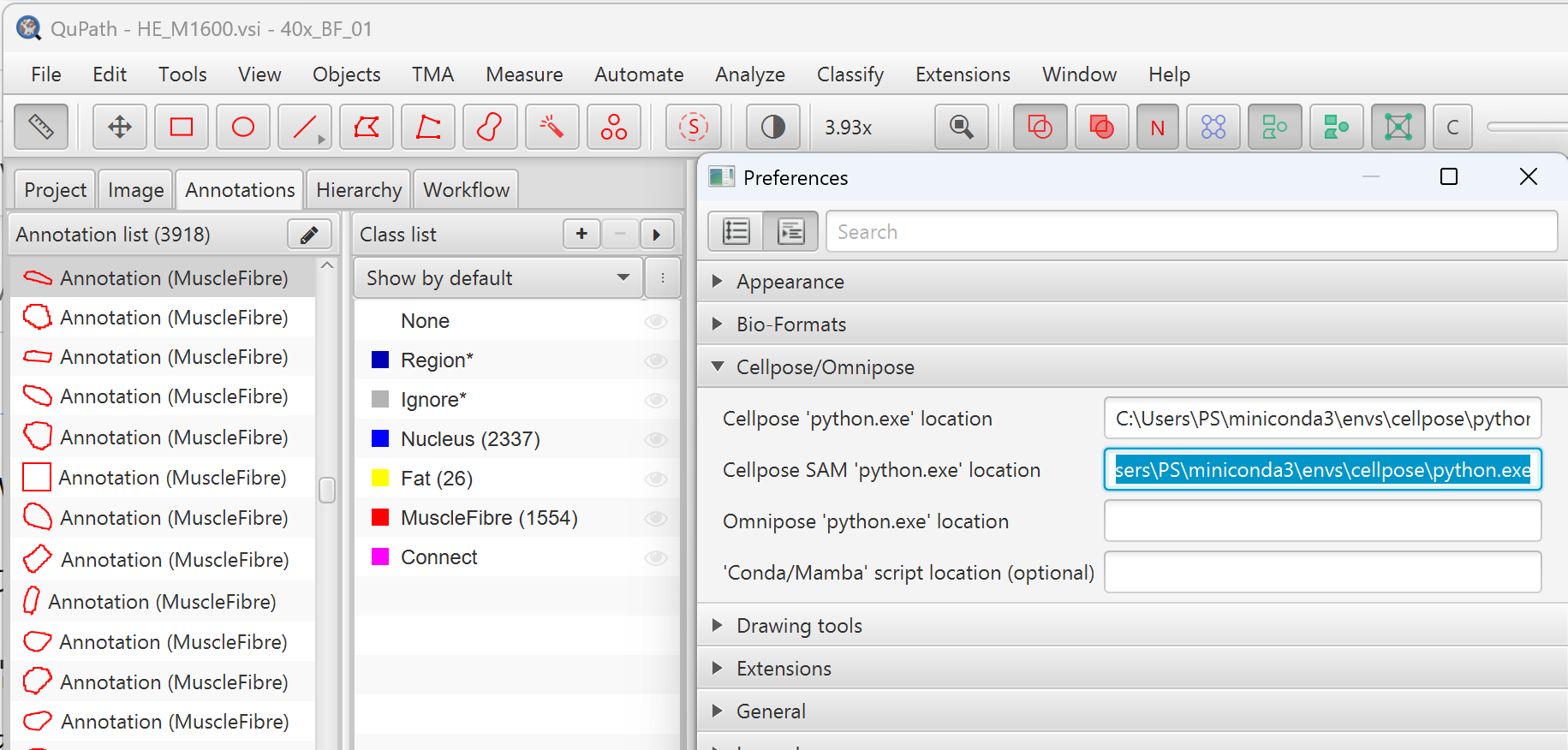Toggle visibility of Nucleus class
The width and height of the screenshot is (1568, 750).
(656, 439)
